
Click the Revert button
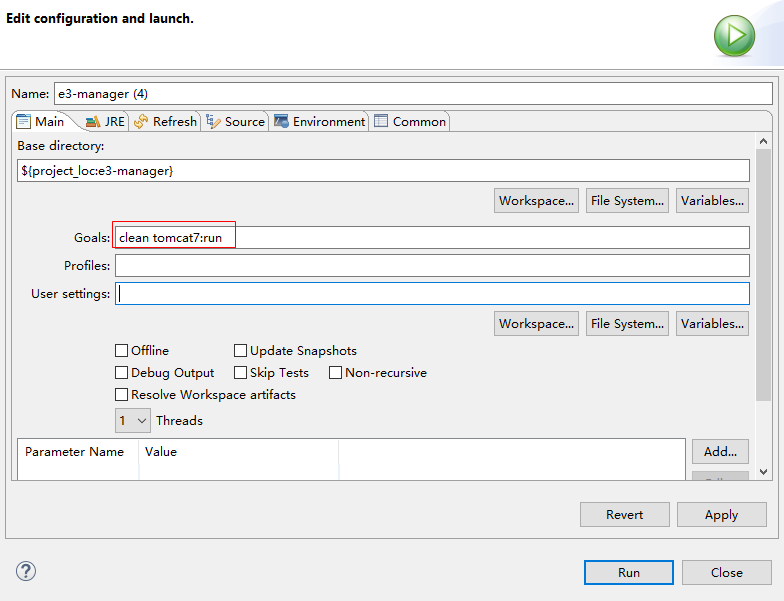click(624, 514)
